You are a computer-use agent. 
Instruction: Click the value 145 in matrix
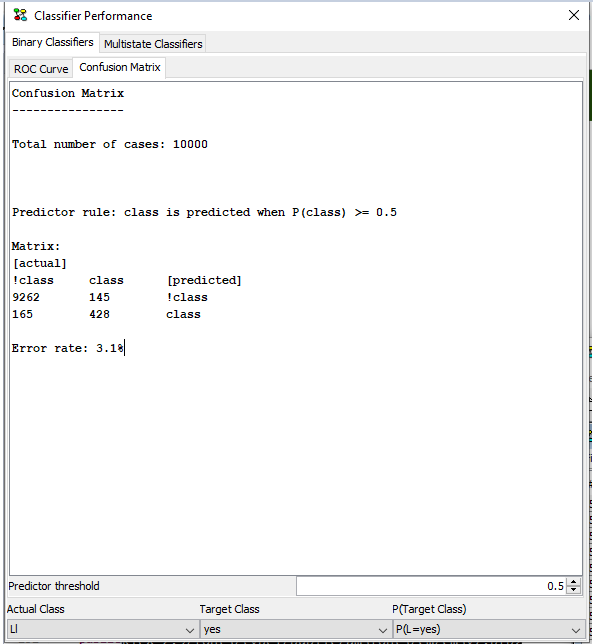pyautogui.click(x=99, y=297)
